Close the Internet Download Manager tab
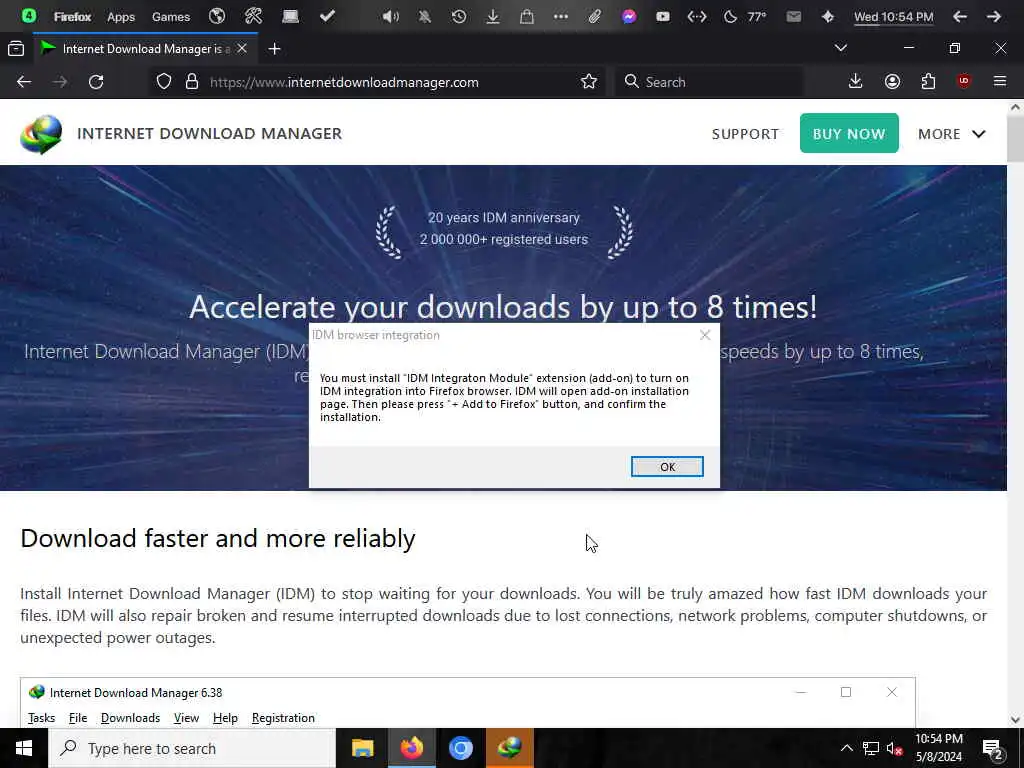This screenshot has height=768, width=1024. click(242, 48)
